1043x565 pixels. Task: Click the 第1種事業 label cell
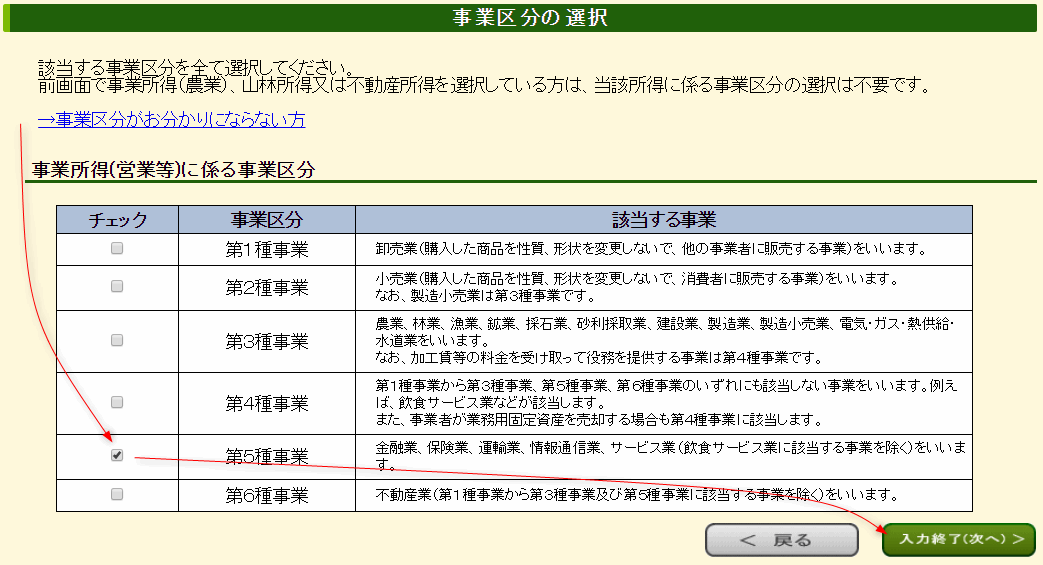[x=266, y=249]
